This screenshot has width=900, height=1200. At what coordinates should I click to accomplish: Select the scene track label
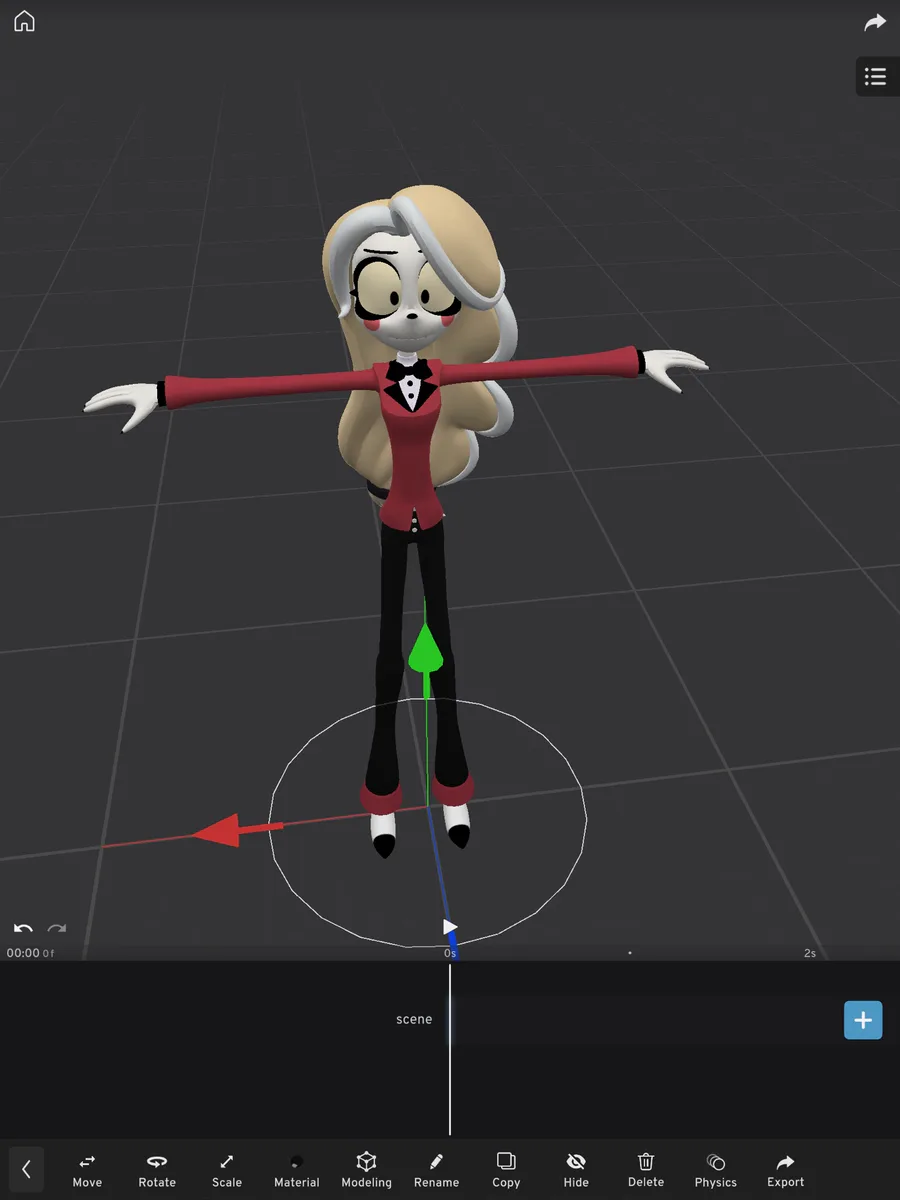[414, 1020]
